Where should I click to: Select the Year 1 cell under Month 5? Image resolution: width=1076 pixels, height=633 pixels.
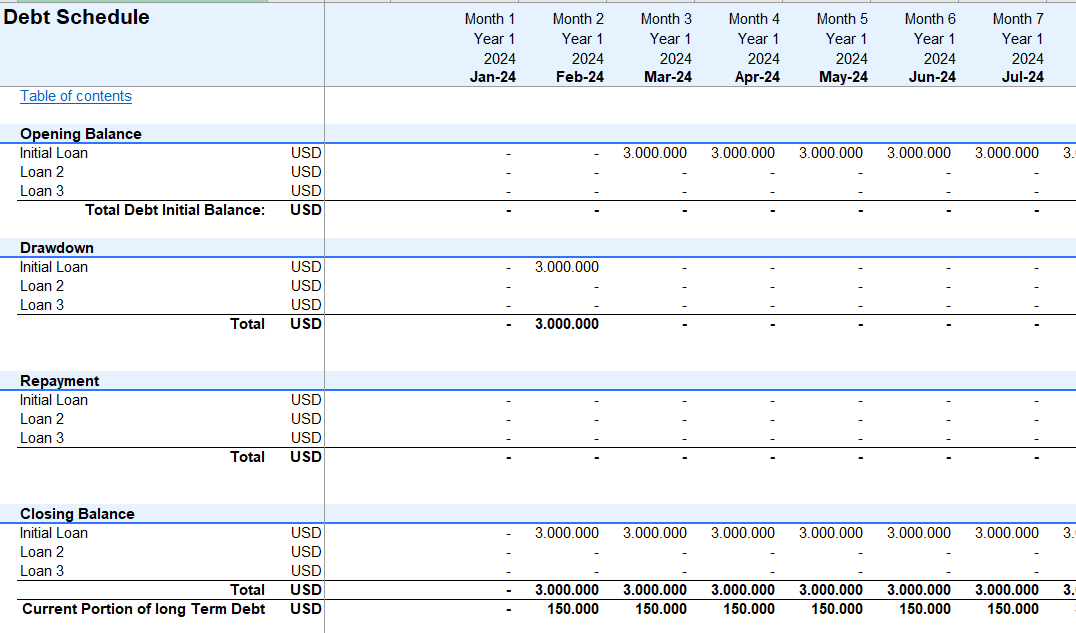tap(846, 39)
